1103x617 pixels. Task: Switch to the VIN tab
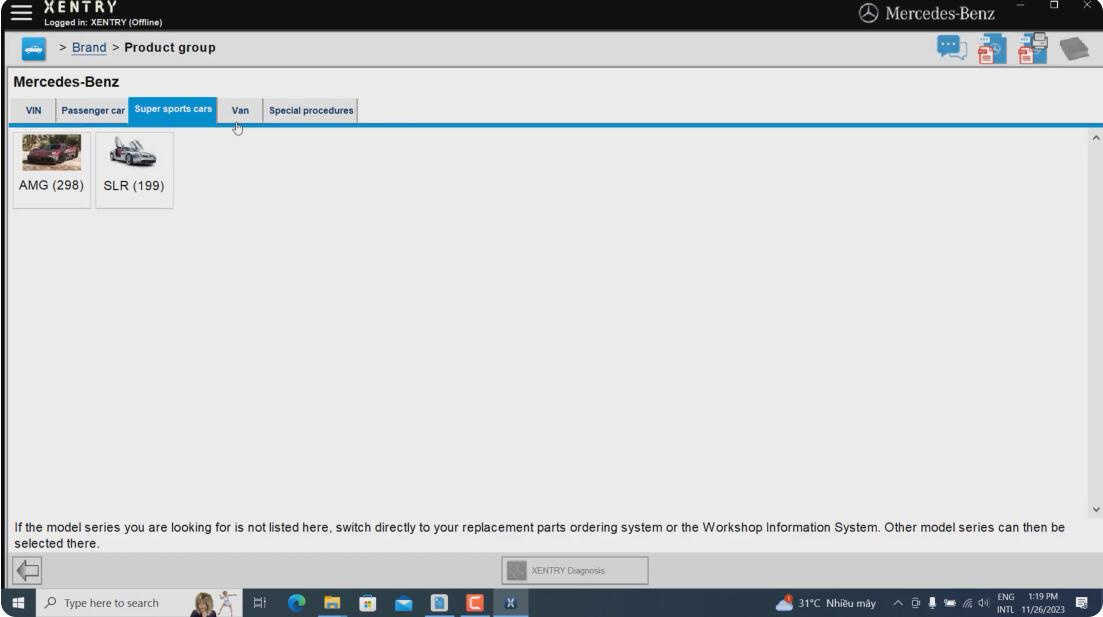(x=33, y=110)
